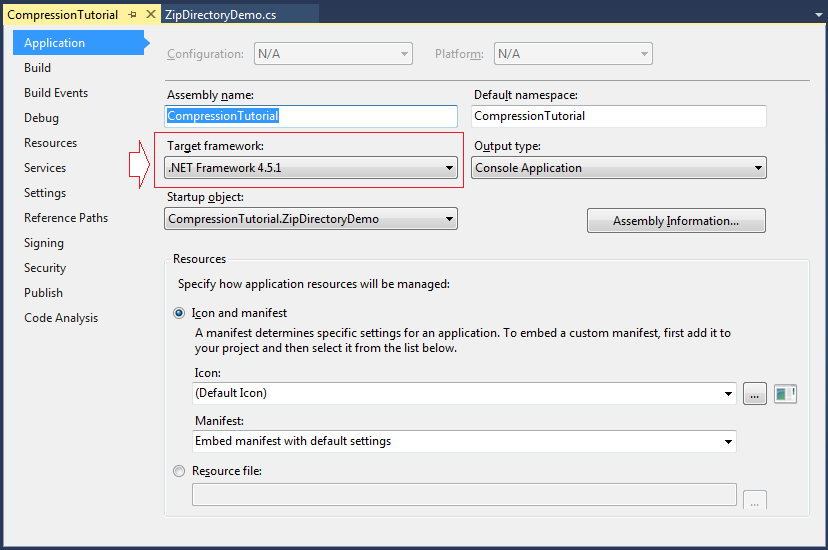Open the Build settings page
Viewport: 828px width, 550px height.
pos(37,68)
